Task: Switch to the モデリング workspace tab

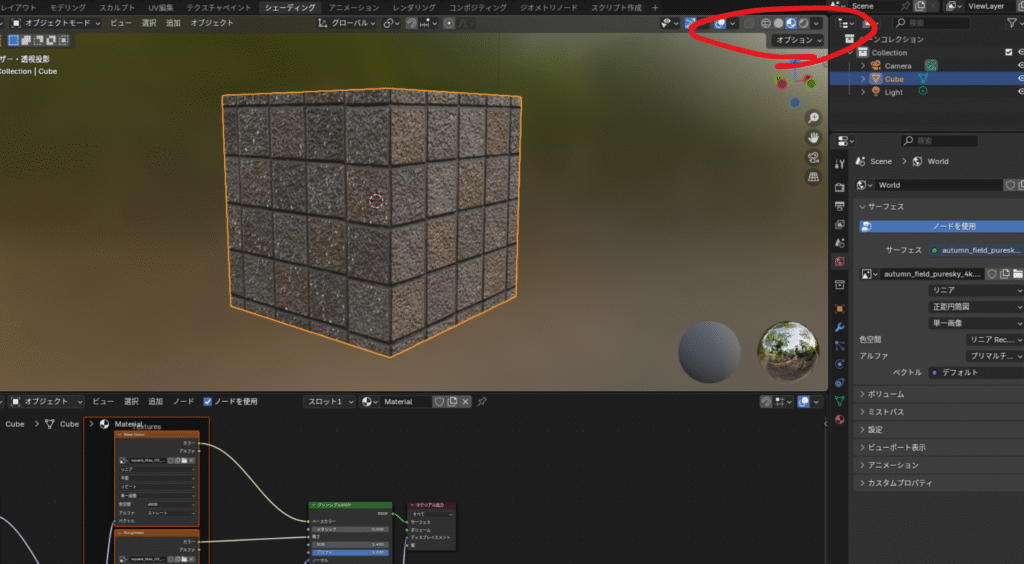Action: click(68, 7)
